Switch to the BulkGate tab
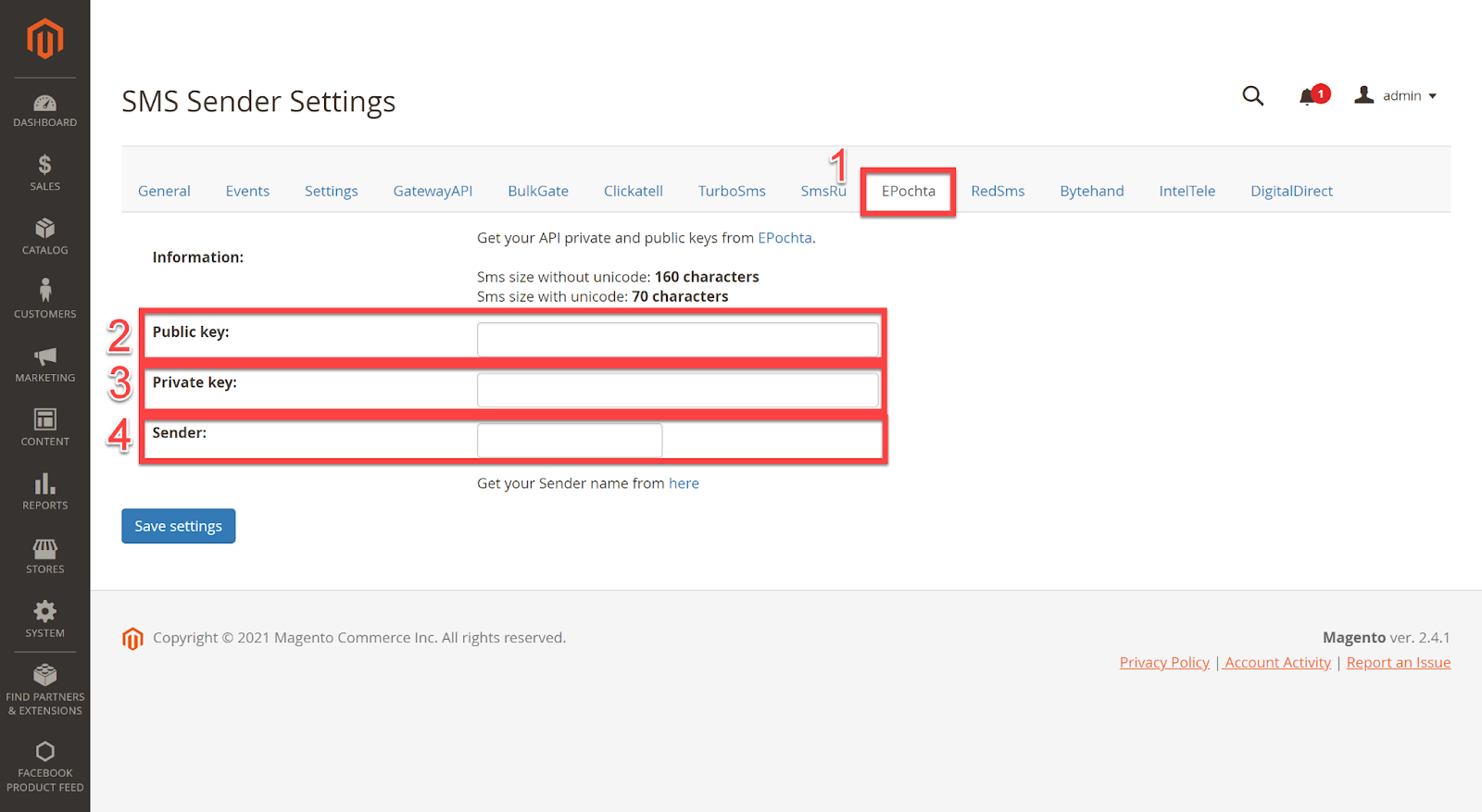1482x812 pixels. click(538, 191)
